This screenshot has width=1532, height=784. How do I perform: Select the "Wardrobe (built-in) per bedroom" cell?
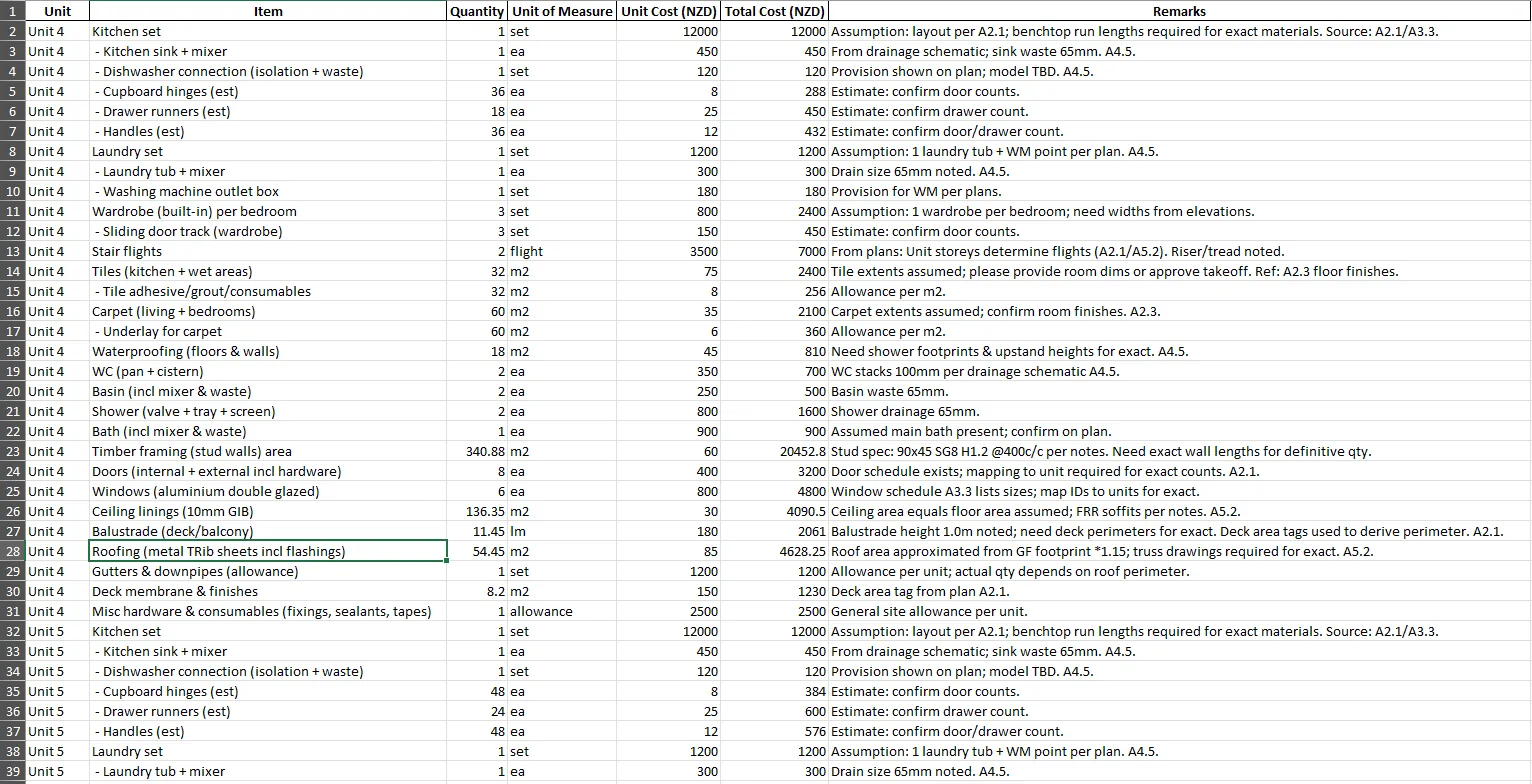point(268,211)
